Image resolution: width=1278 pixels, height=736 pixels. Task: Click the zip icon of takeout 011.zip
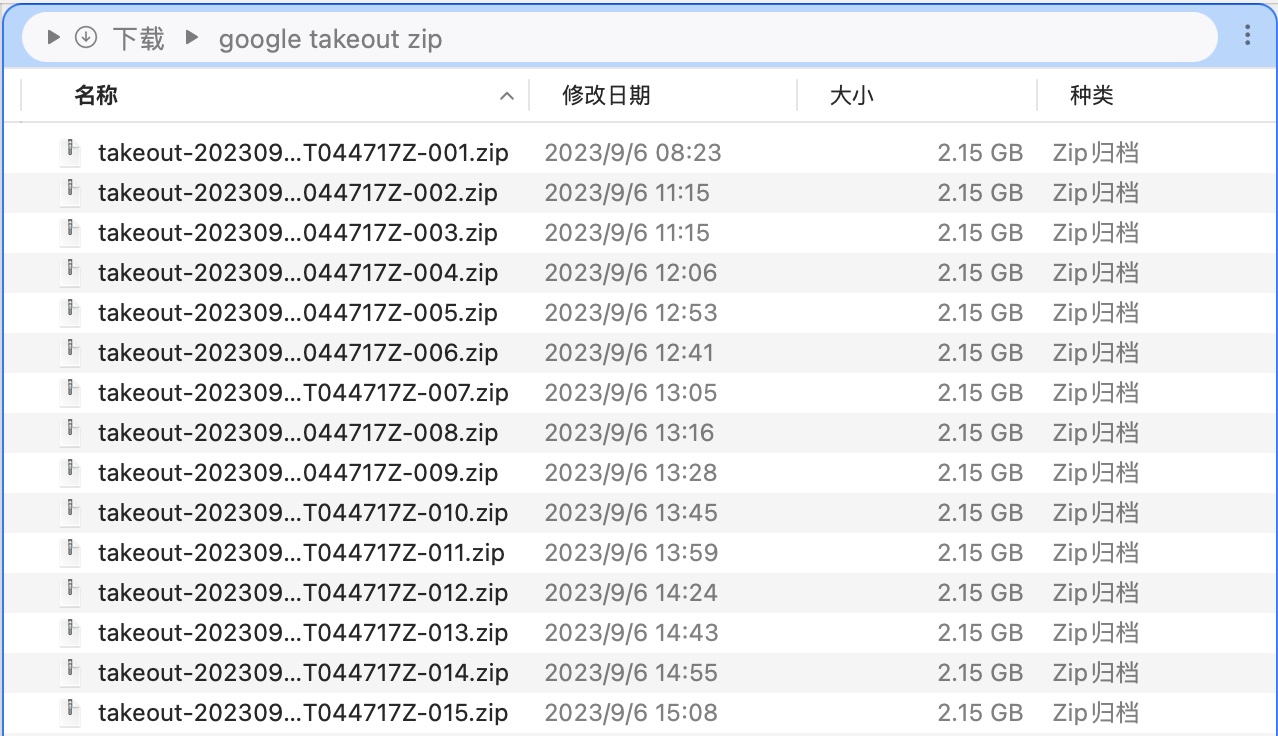coord(70,551)
